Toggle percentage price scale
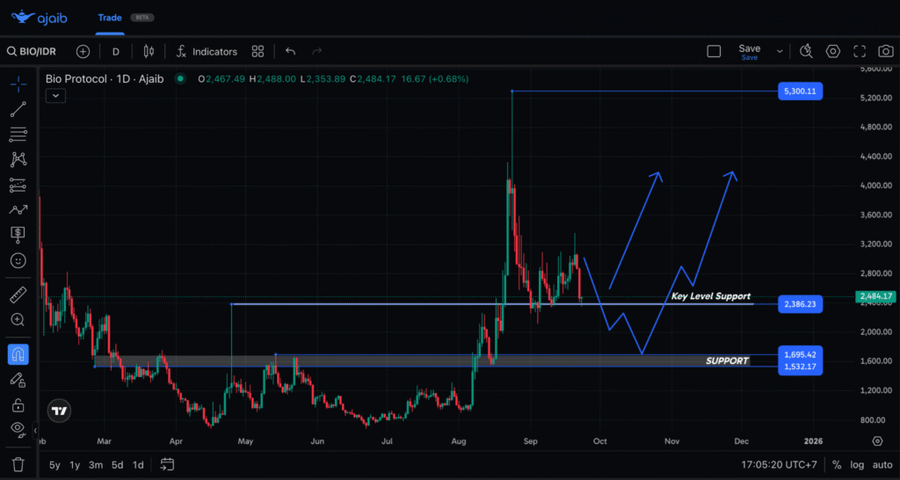 pyautogui.click(x=836, y=464)
